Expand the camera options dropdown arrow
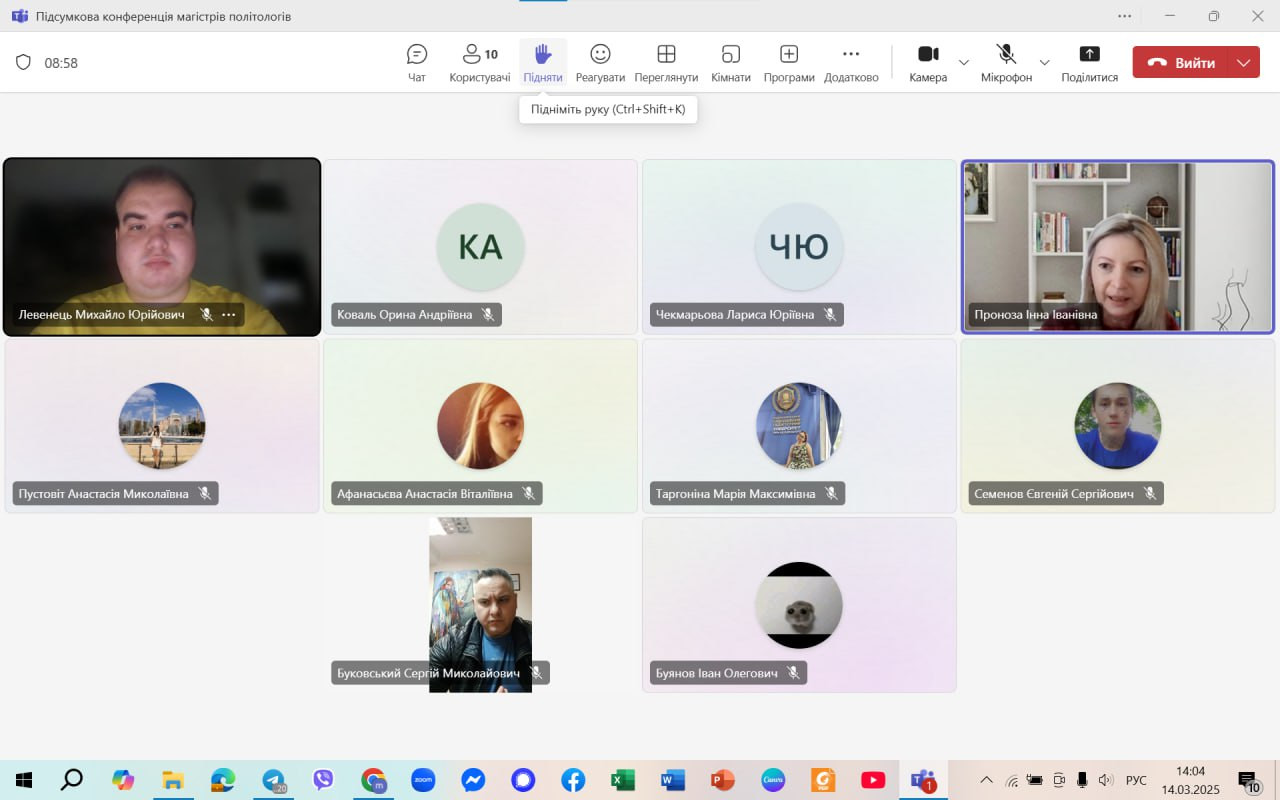Viewport: 1280px width, 800px height. click(x=964, y=62)
